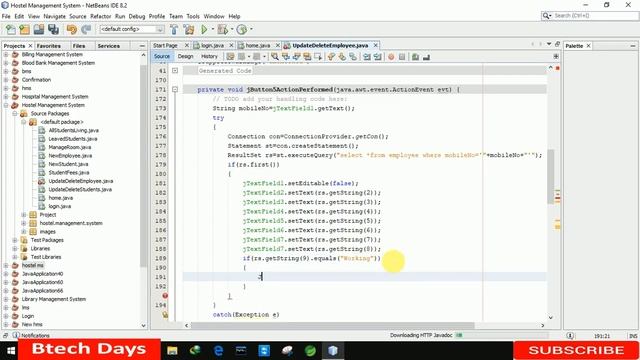Open the Profile Project dropdown arrow

[251, 29]
